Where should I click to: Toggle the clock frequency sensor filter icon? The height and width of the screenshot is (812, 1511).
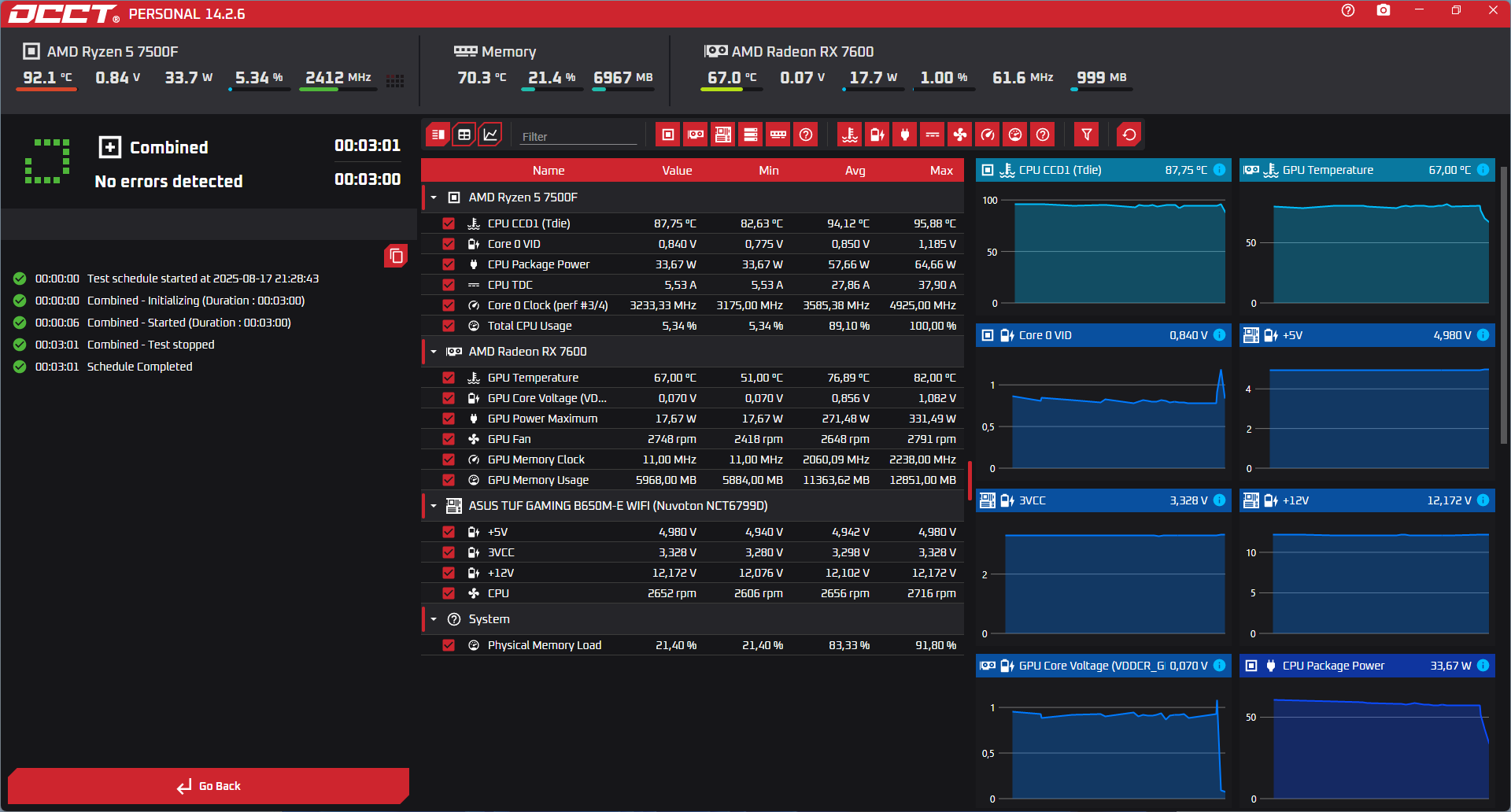click(x=988, y=135)
